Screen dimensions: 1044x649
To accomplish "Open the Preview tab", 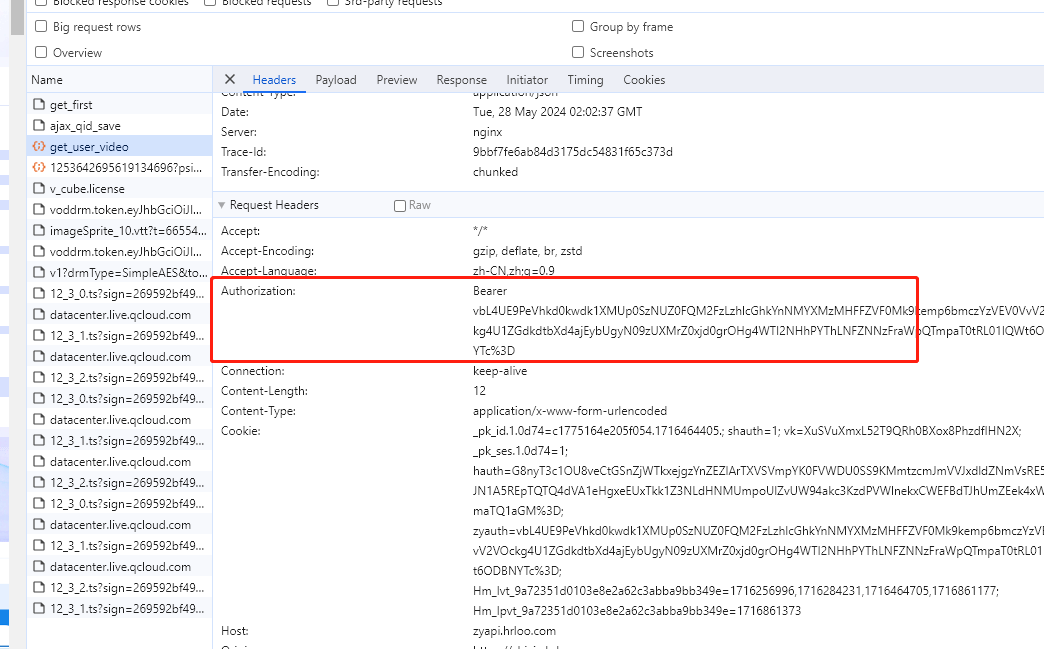I will coord(397,80).
